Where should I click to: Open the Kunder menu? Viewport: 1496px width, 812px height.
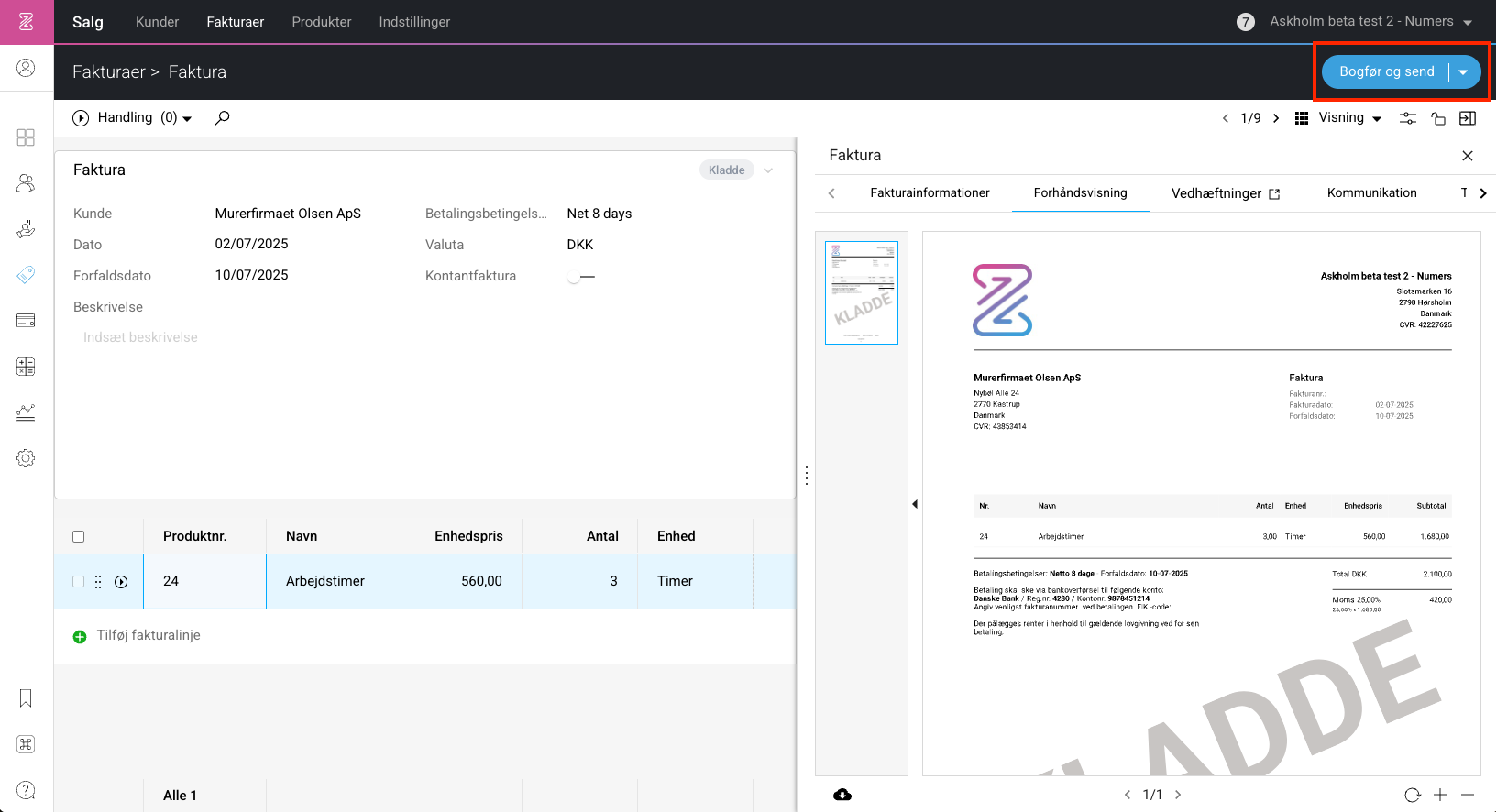157,22
